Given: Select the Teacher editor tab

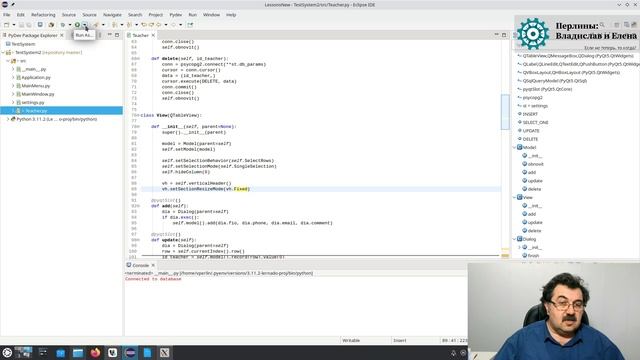Looking at the screenshot, I should coord(140,36).
